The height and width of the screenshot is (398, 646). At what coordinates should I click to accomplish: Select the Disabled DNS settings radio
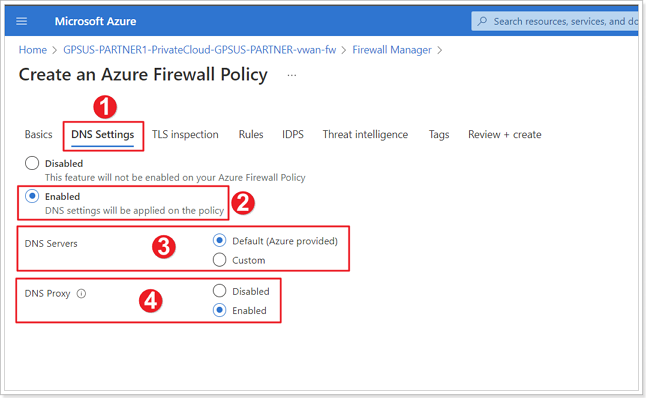pyautogui.click(x=32, y=163)
